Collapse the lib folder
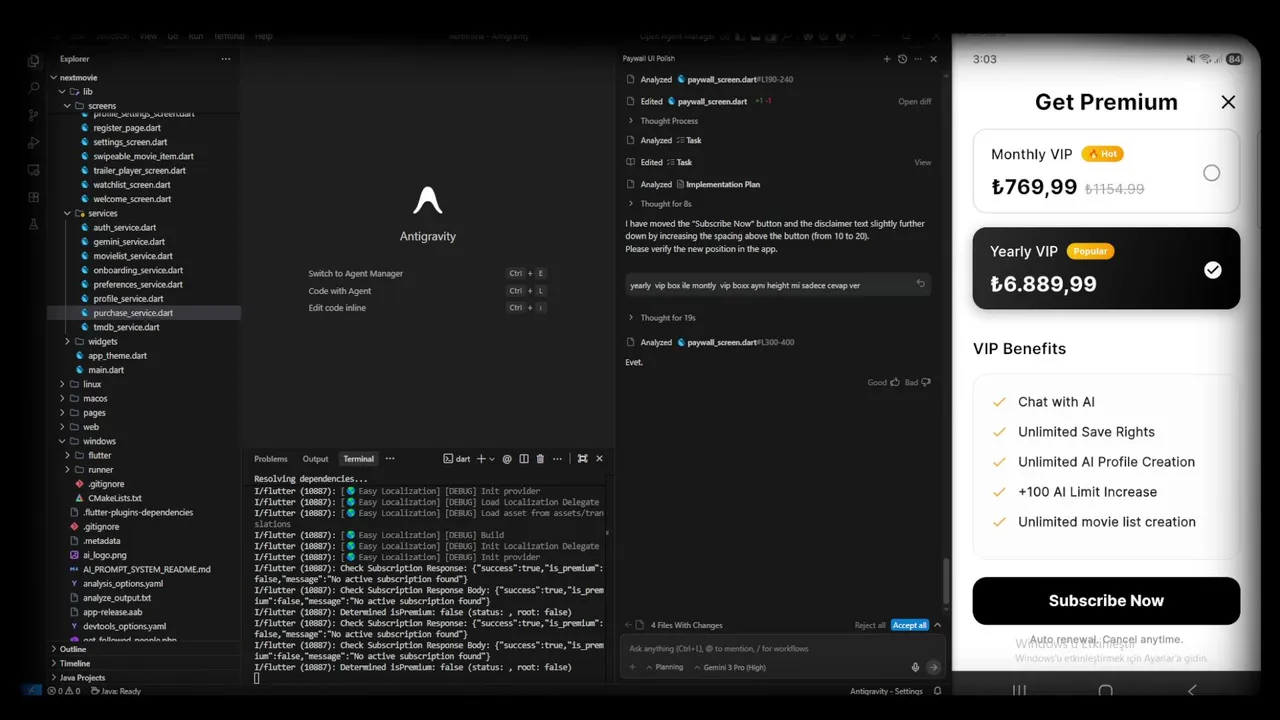 point(62,91)
